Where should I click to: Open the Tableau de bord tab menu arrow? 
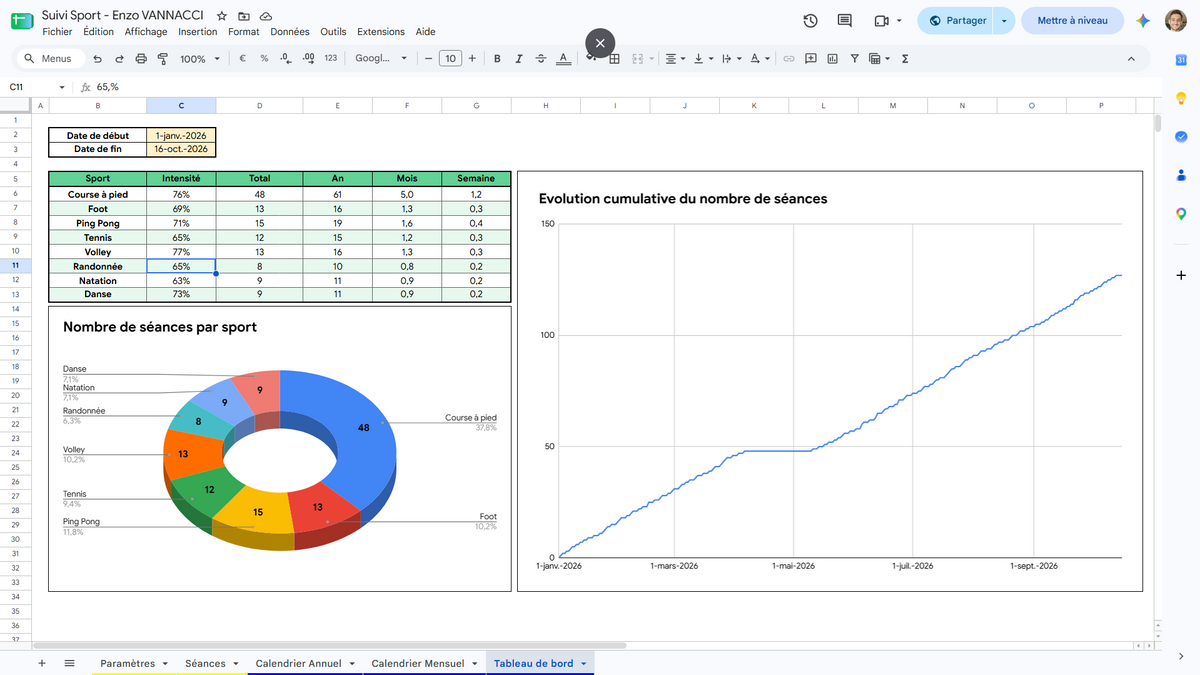583,663
